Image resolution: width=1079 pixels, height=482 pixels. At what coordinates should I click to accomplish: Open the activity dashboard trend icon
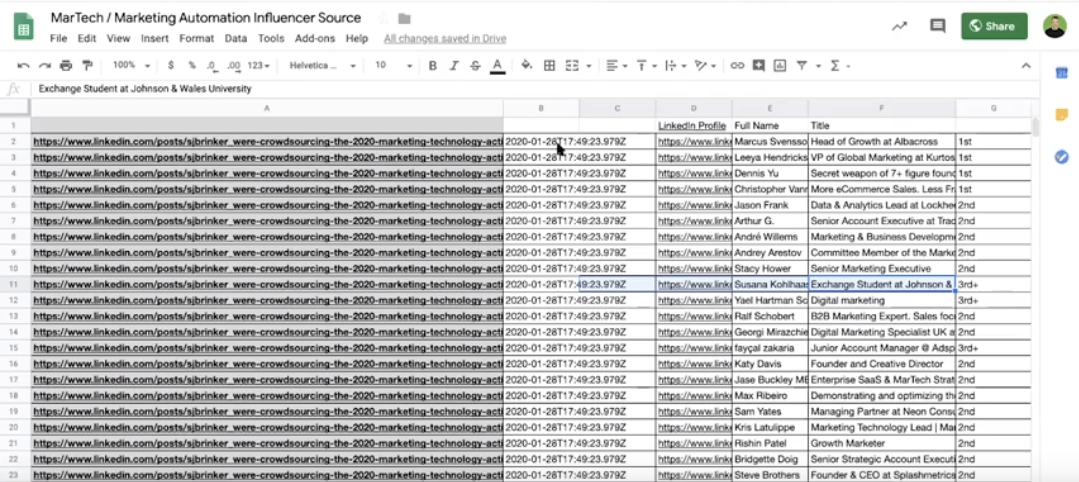click(899, 26)
